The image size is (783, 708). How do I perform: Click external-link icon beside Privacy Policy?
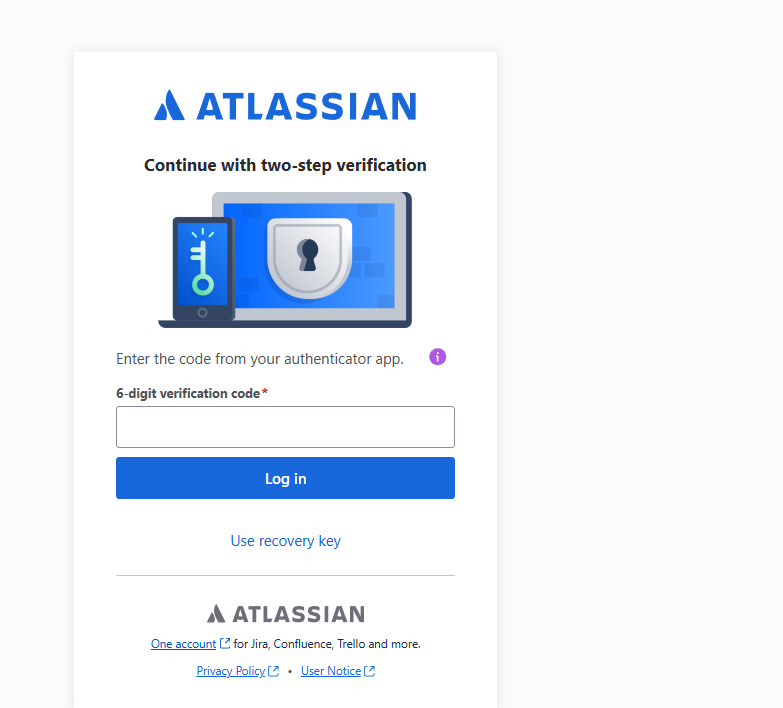(x=273, y=671)
